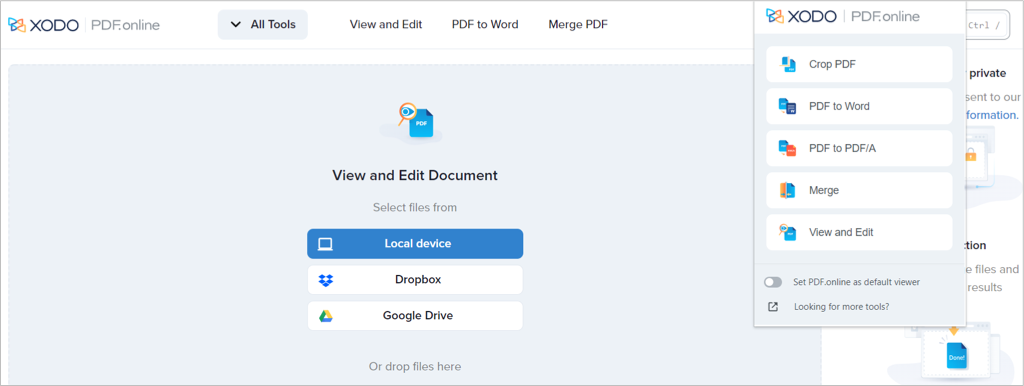Click the Crop PDF icon in popup
This screenshot has width=1024, height=386.
point(788,64)
